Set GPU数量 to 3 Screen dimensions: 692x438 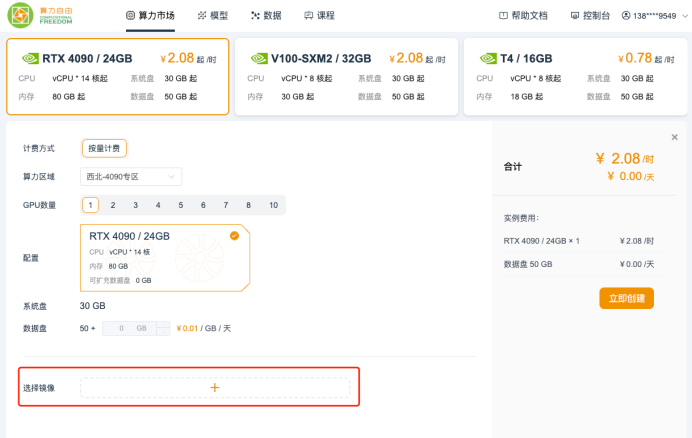[135, 205]
